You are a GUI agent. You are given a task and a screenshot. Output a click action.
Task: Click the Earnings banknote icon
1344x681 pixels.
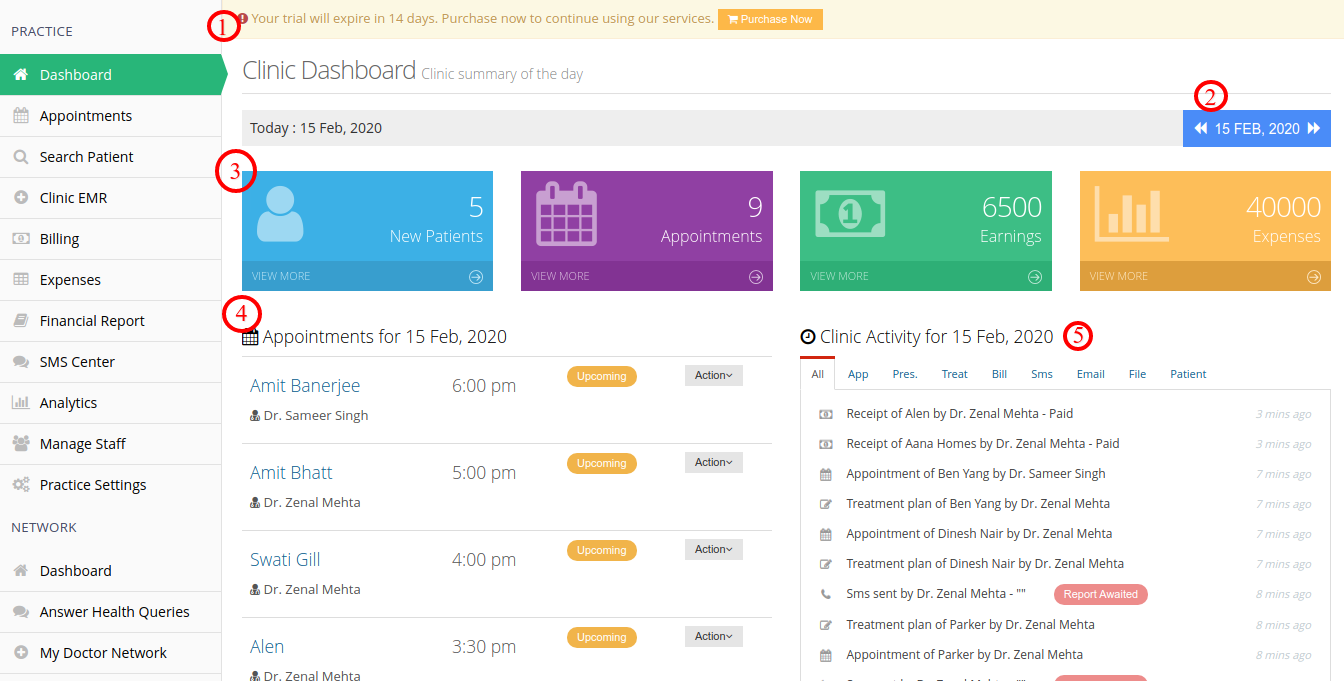pos(850,212)
